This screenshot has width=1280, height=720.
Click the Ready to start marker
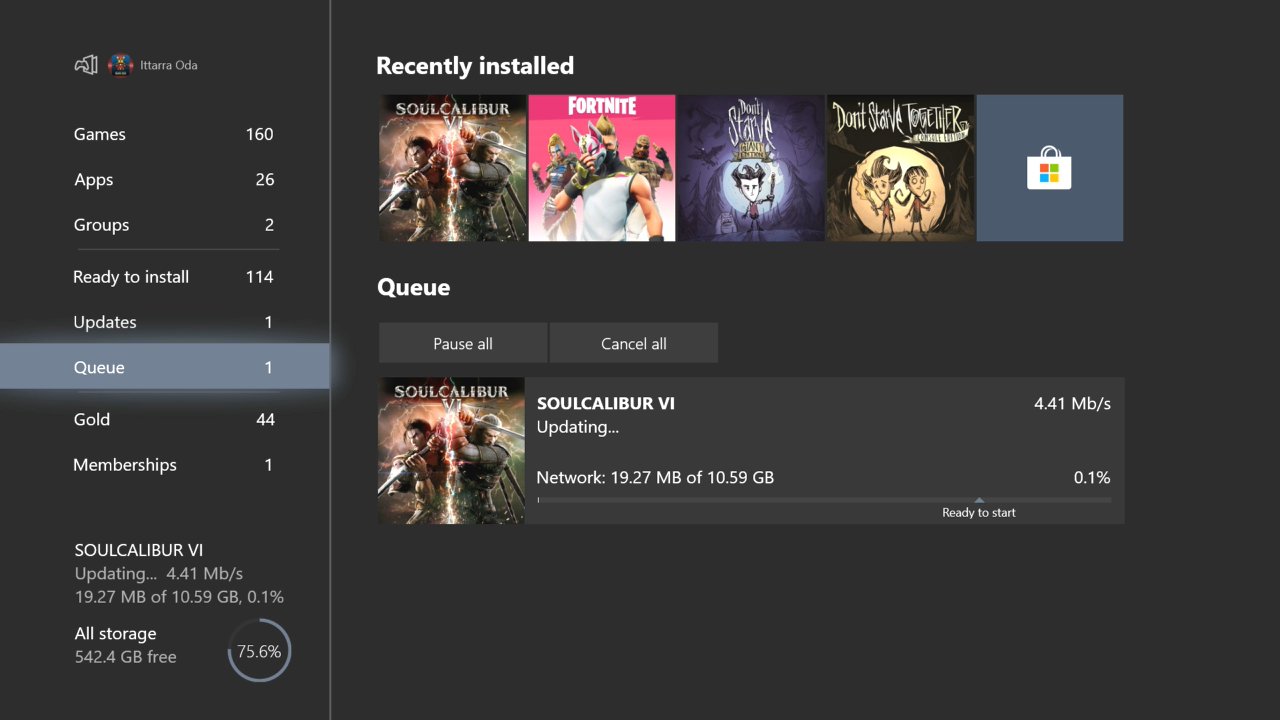point(979,508)
